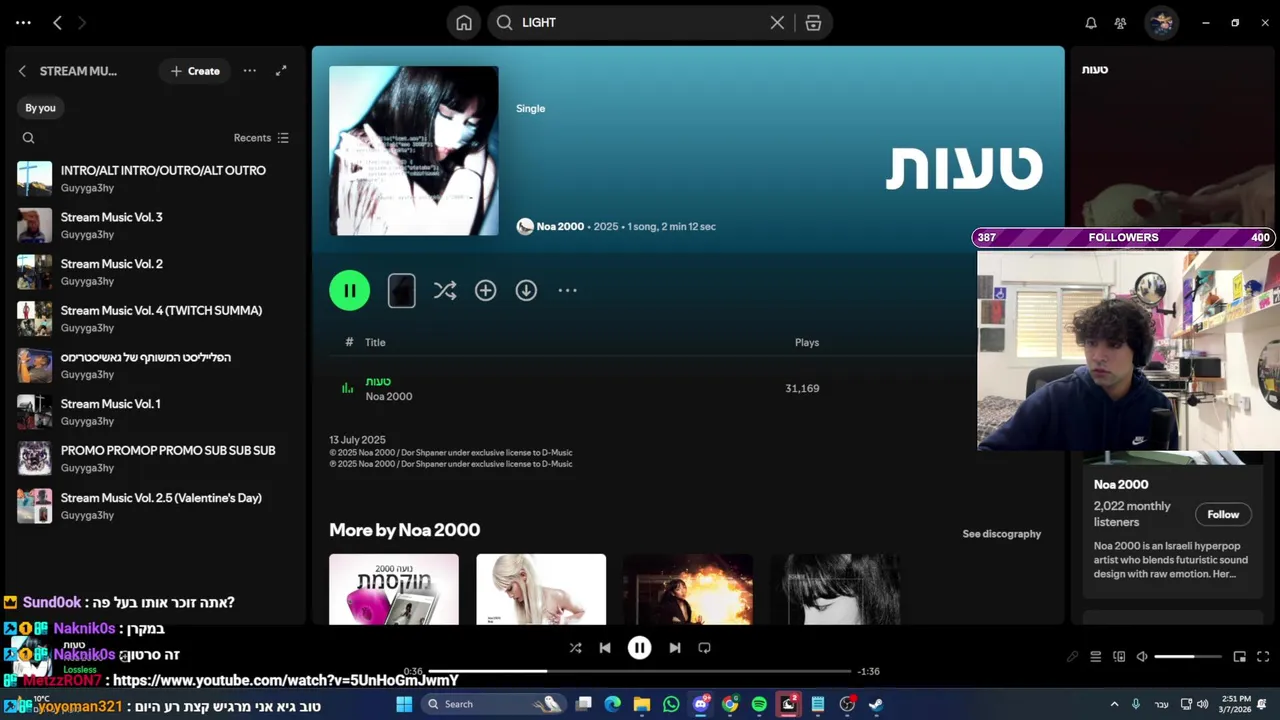Open Windows Start menu
1280x720 pixels.
pyautogui.click(x=404, y=704)
